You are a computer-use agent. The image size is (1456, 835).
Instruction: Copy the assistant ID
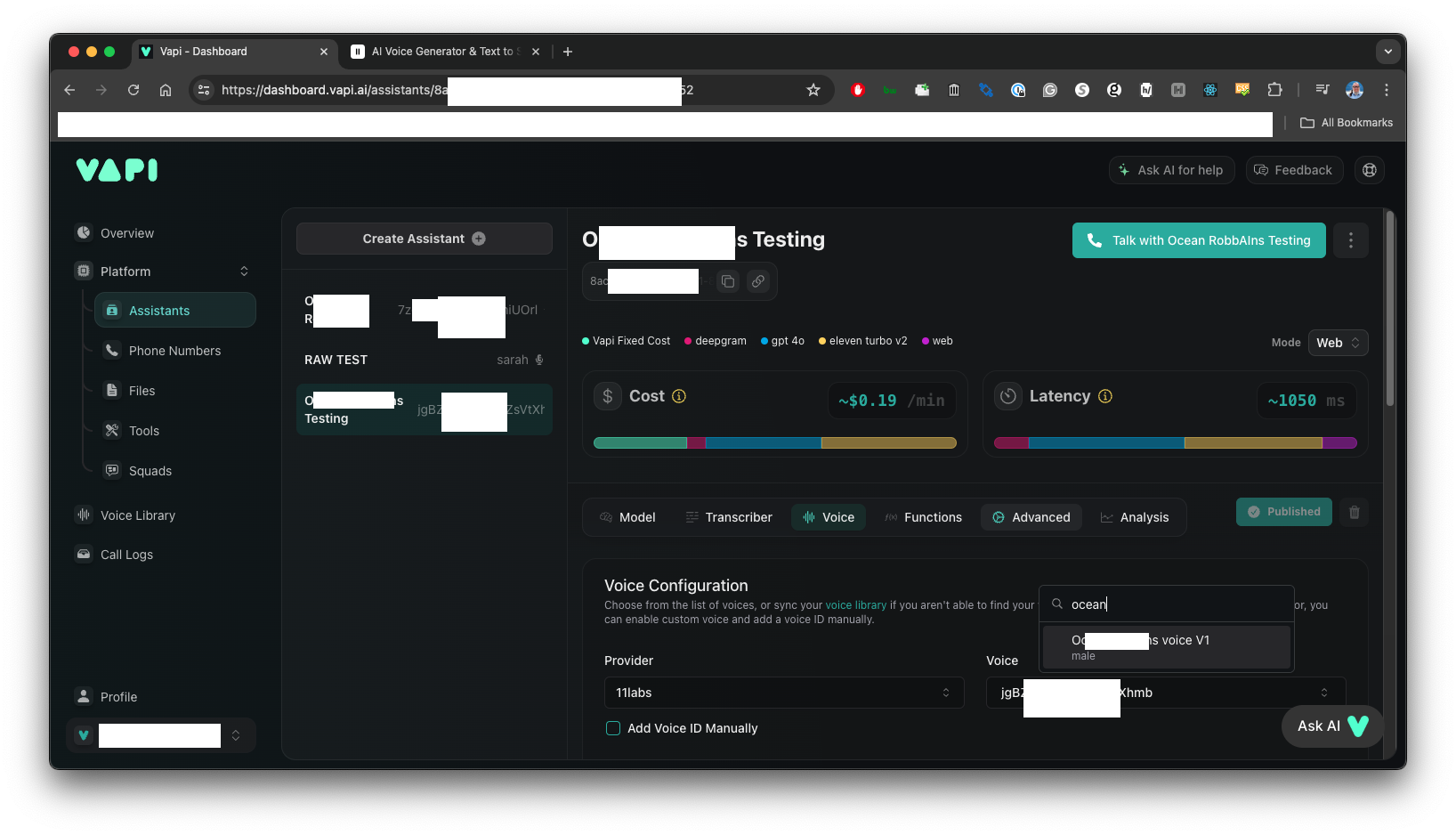point(728,281)
